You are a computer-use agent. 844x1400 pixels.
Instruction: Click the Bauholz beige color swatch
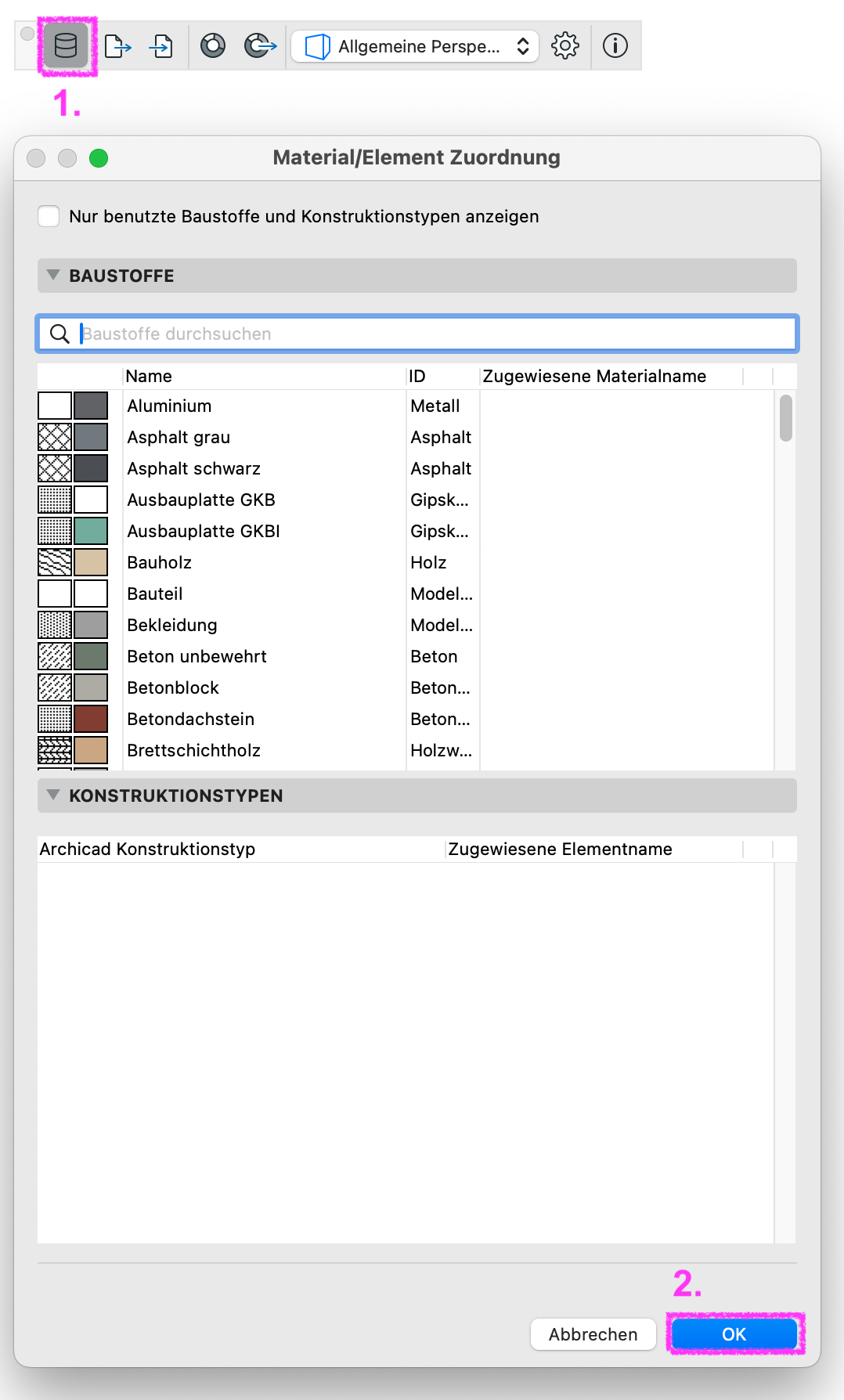tap(91, 563)
